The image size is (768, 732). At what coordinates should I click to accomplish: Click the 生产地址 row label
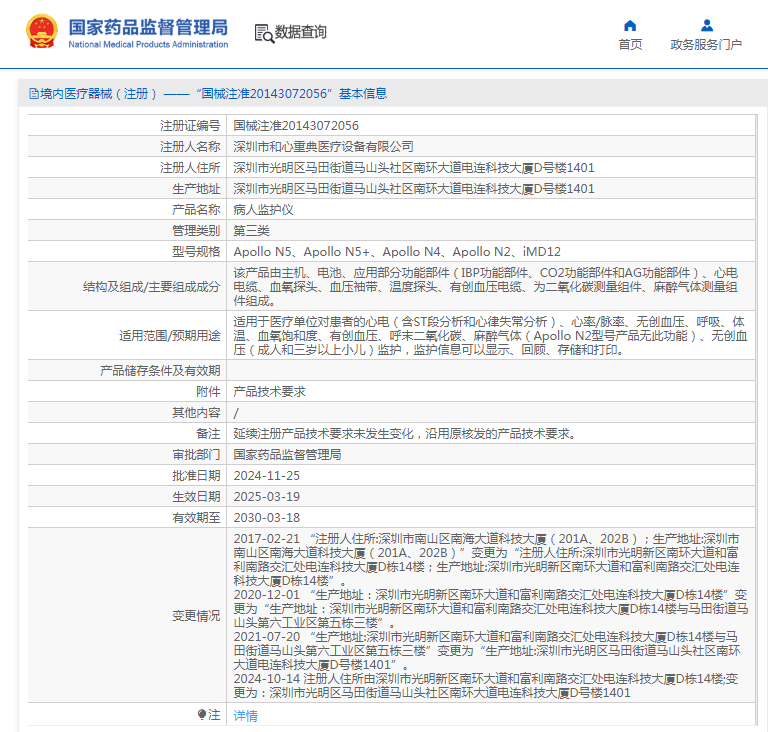coord(196,189)
